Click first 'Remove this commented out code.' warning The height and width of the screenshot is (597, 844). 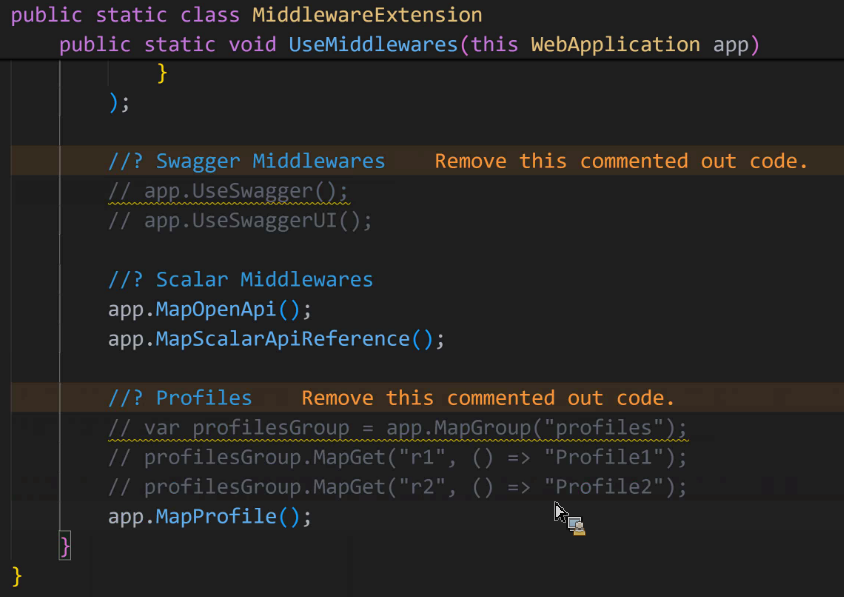(x=621, y=161)
